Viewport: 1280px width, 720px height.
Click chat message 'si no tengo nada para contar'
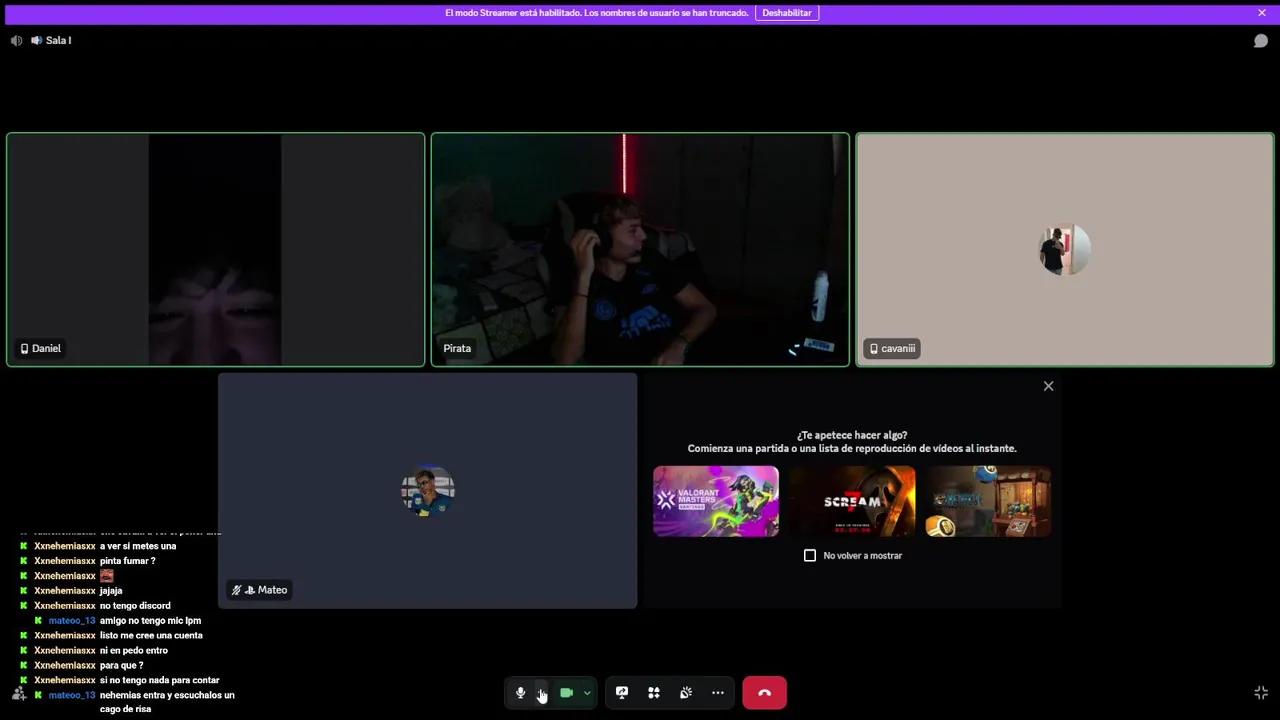pos(160,681)
